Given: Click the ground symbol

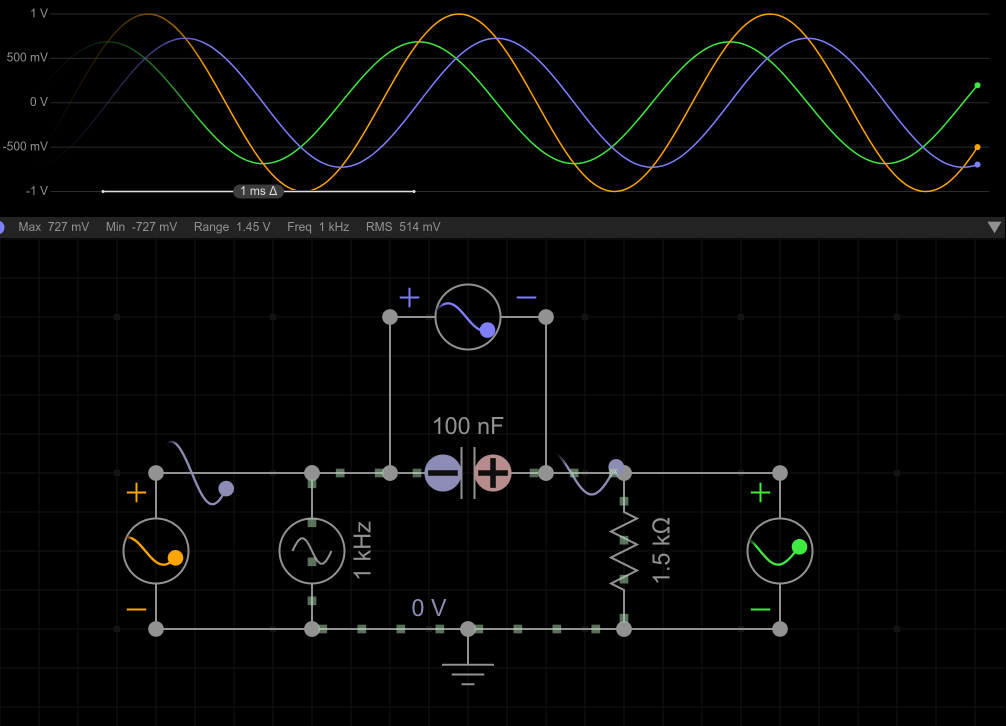Looking at the screenshot, I should click(468, 663).
